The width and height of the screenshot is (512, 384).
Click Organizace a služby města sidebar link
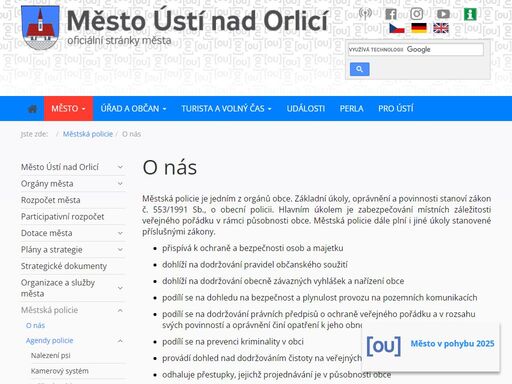(x=58, y=288)
